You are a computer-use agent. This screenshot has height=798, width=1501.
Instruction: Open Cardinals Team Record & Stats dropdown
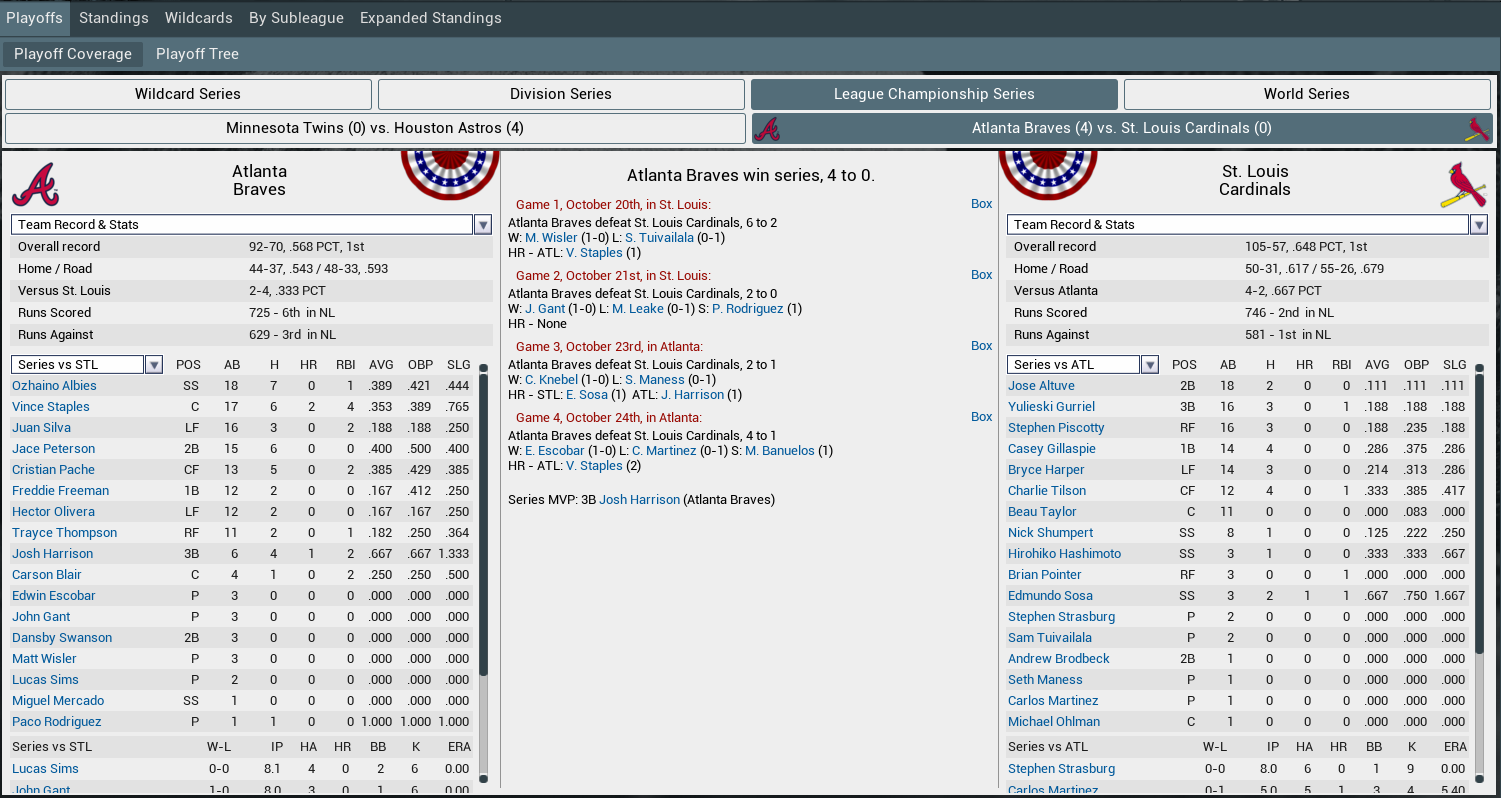click(1478, 225)
